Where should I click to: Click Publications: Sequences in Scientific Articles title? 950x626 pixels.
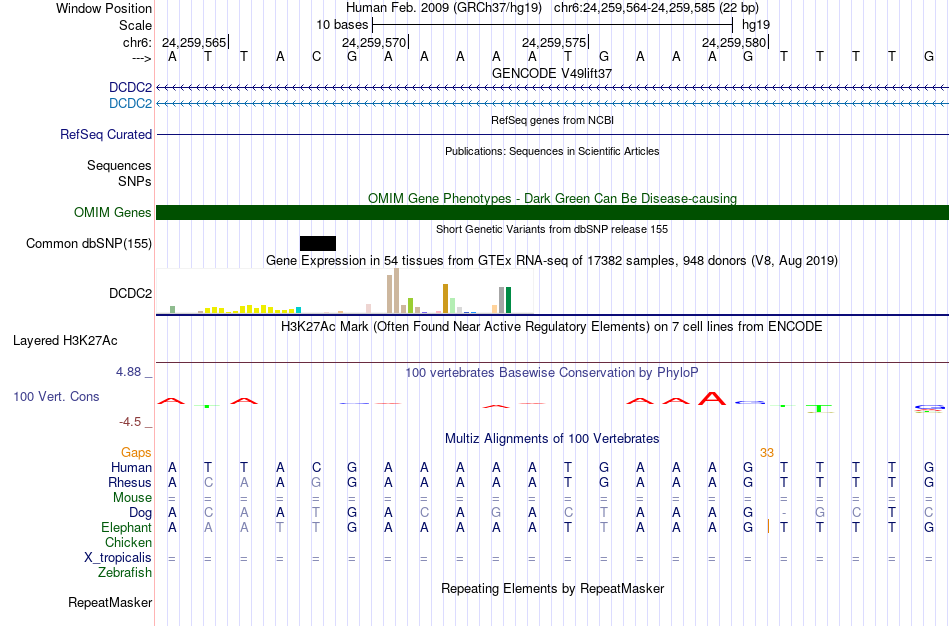click(552, 151)
